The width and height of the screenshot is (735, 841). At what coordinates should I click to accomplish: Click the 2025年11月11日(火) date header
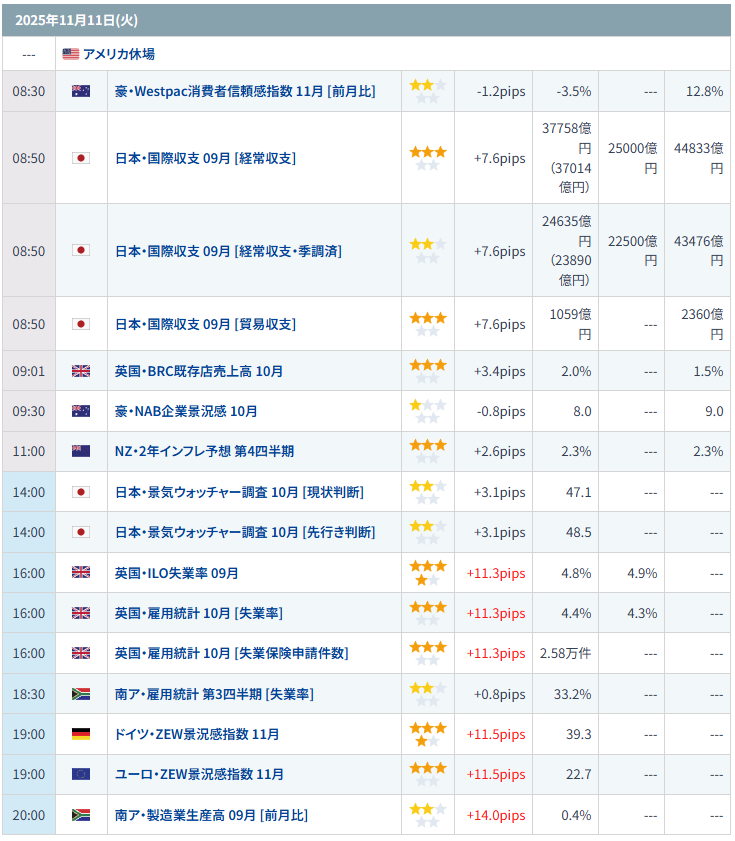click(63, 20)
